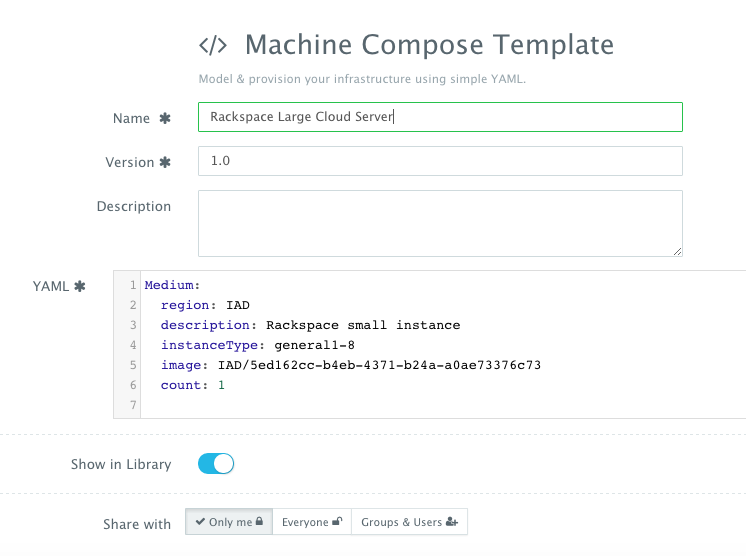Click the lock icon on Only me
The height and width of the screenshot is (556, 746).
(259, 521)
